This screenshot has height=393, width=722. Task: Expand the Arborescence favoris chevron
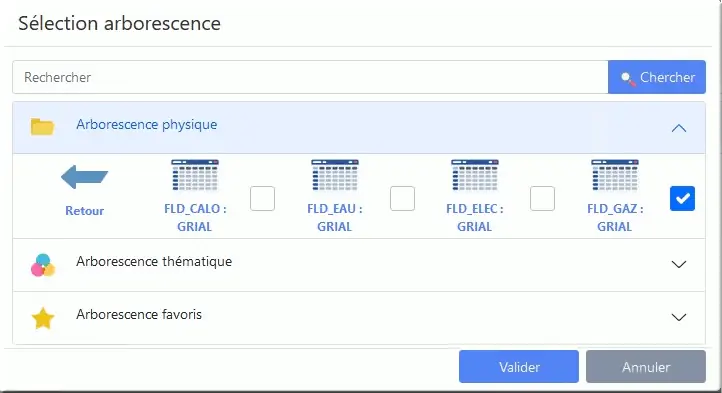click(679, 317)
